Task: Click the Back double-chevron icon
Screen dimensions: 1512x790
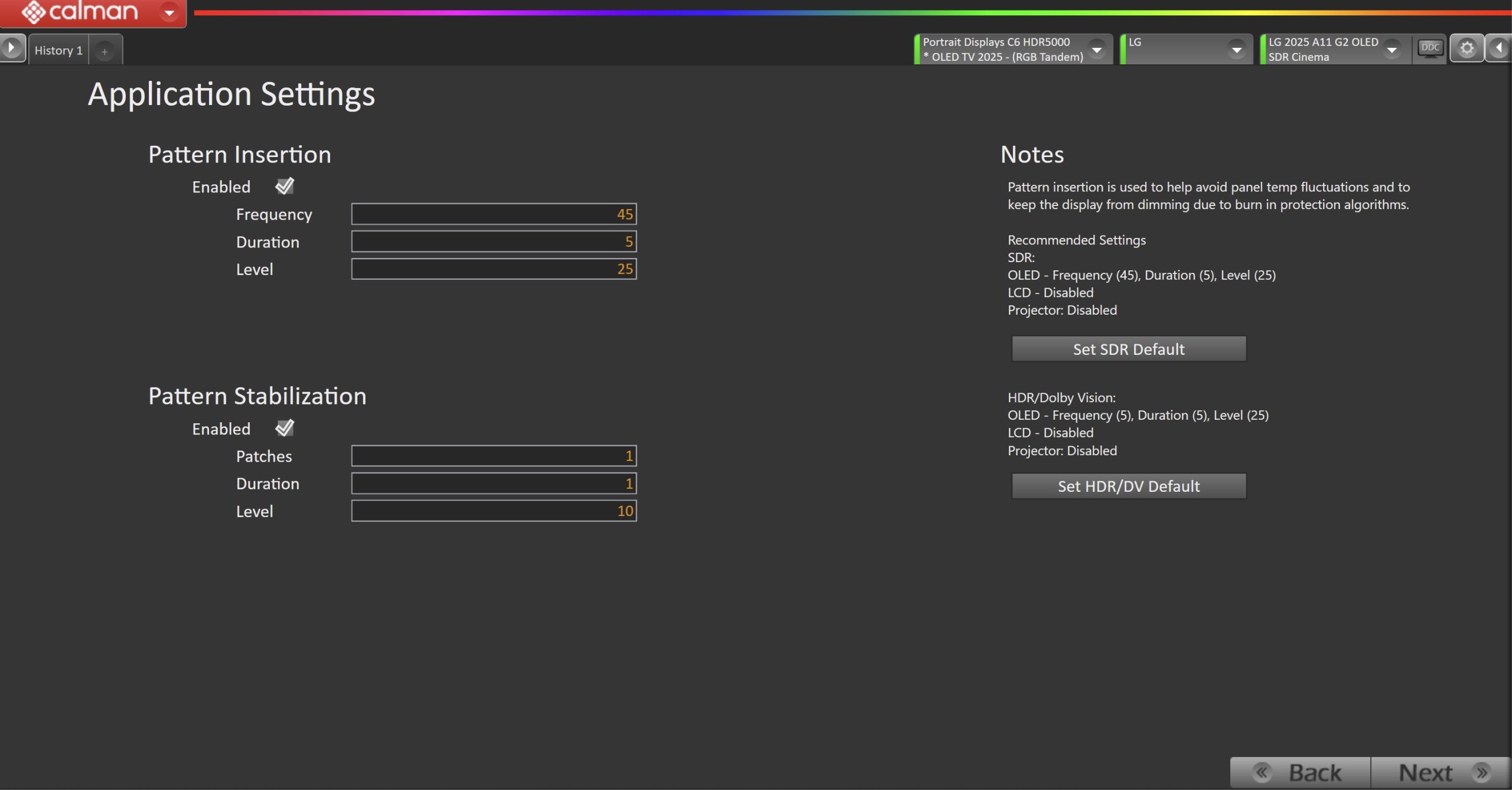Action: pos(1262,772)
